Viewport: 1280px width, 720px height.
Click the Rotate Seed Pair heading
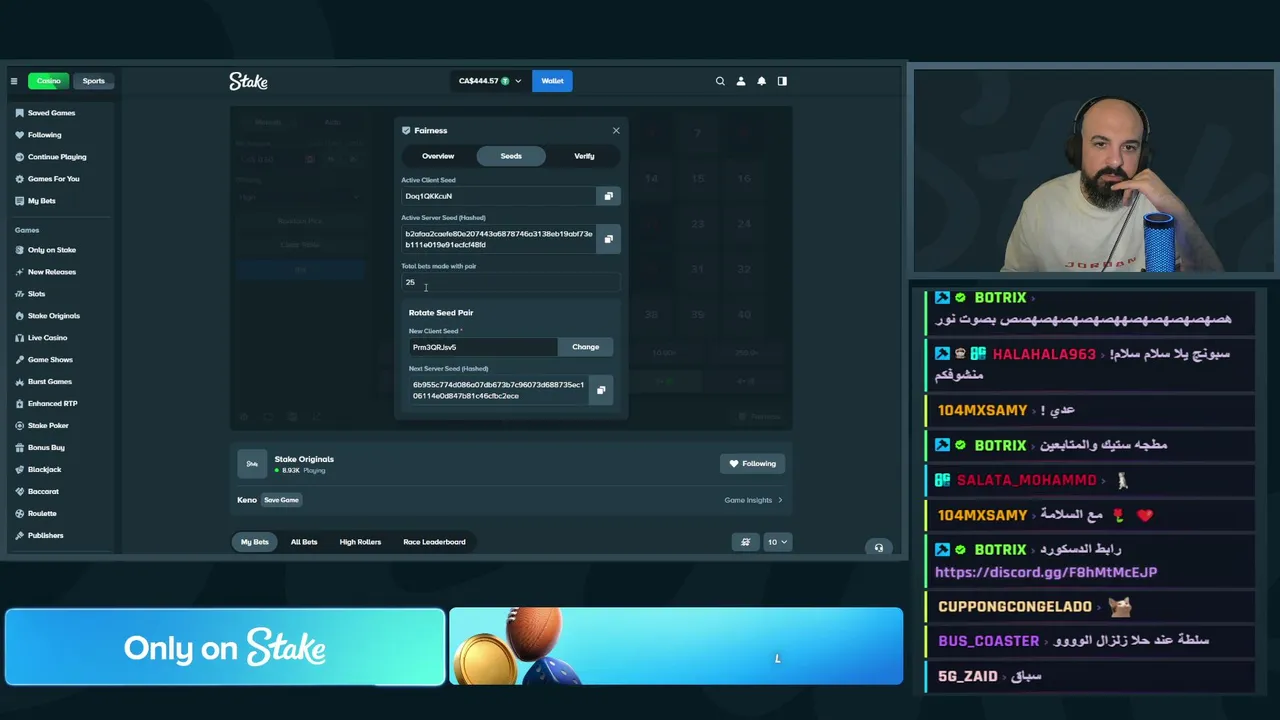point(441,313)
